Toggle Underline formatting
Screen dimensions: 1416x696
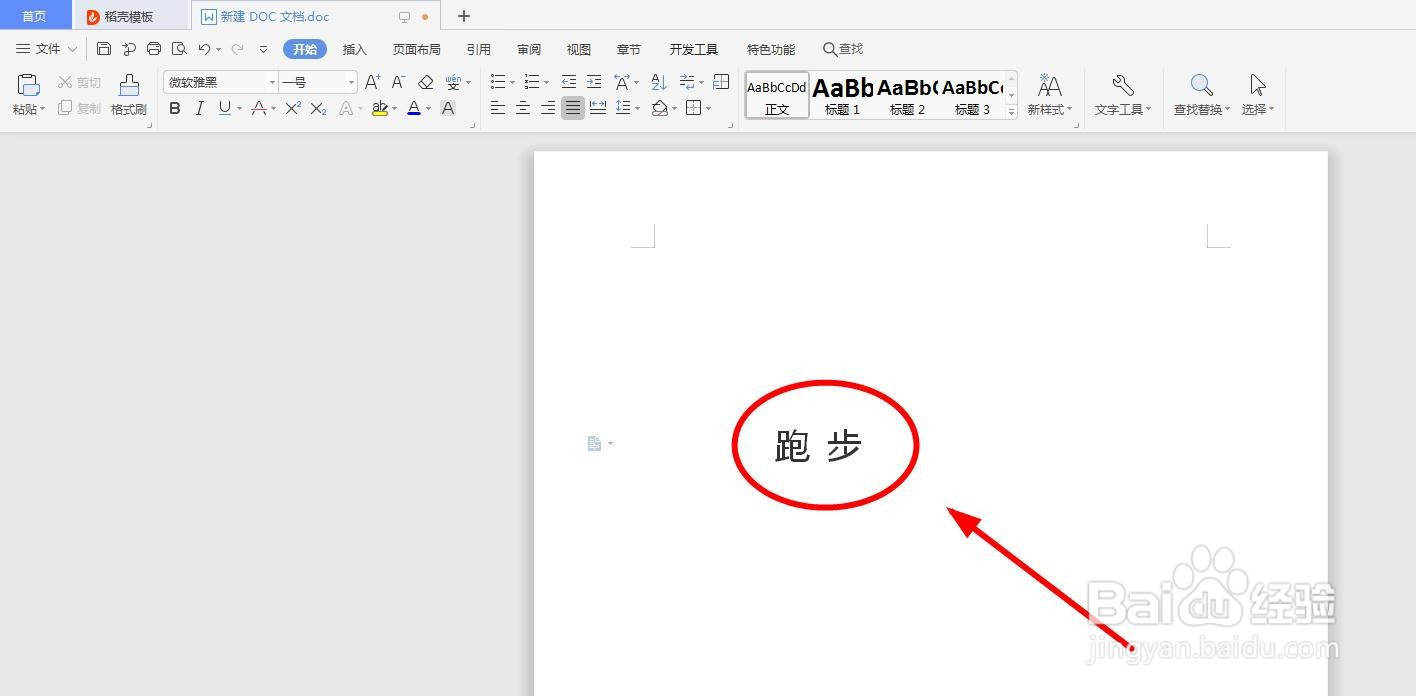225,108
